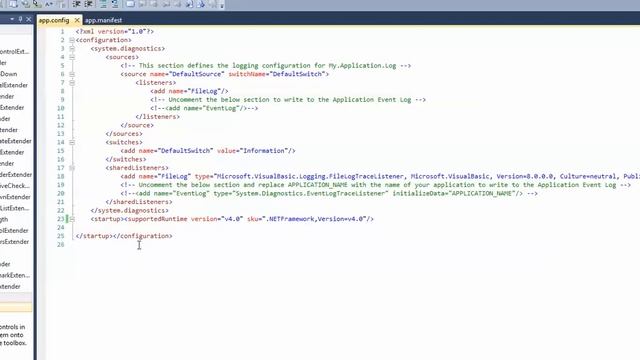Toggle auto-hide pin on the Toolbox panel
The height and width of the screenshot is (360, 640).
click(20, 19)
